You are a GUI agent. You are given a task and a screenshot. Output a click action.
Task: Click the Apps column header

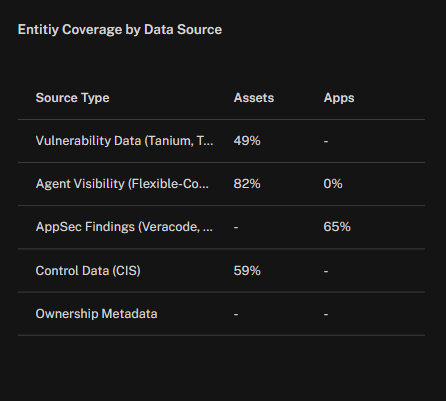pos(339,98)
